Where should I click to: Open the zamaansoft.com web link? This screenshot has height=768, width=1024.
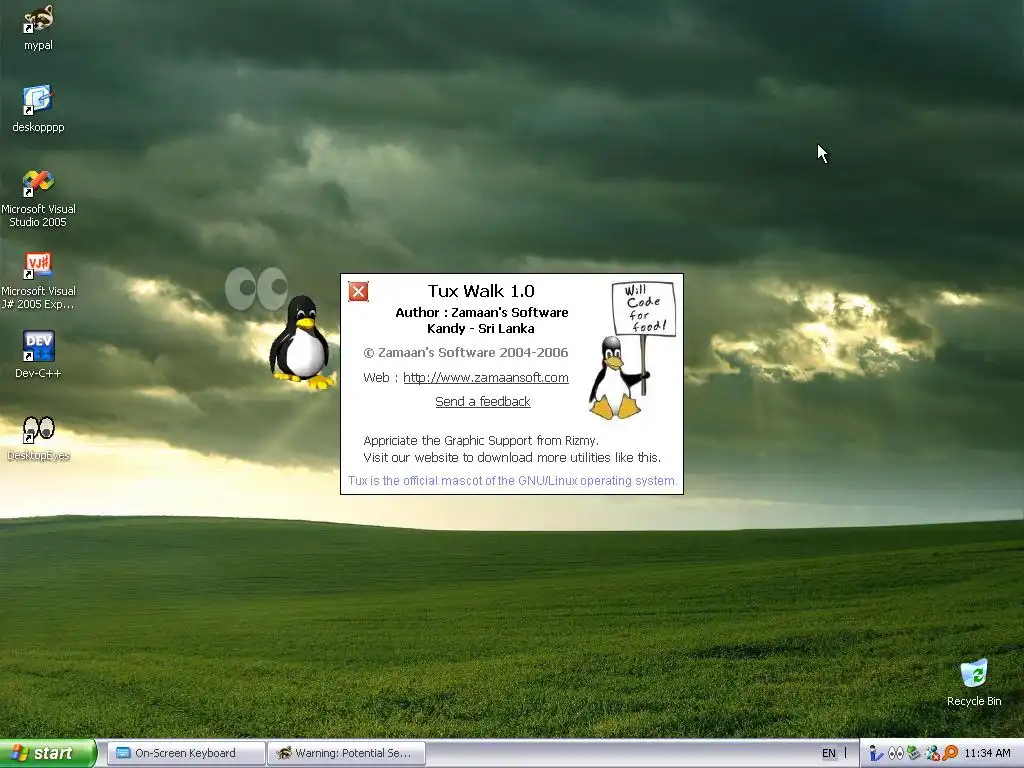click(x=485, y=377)
